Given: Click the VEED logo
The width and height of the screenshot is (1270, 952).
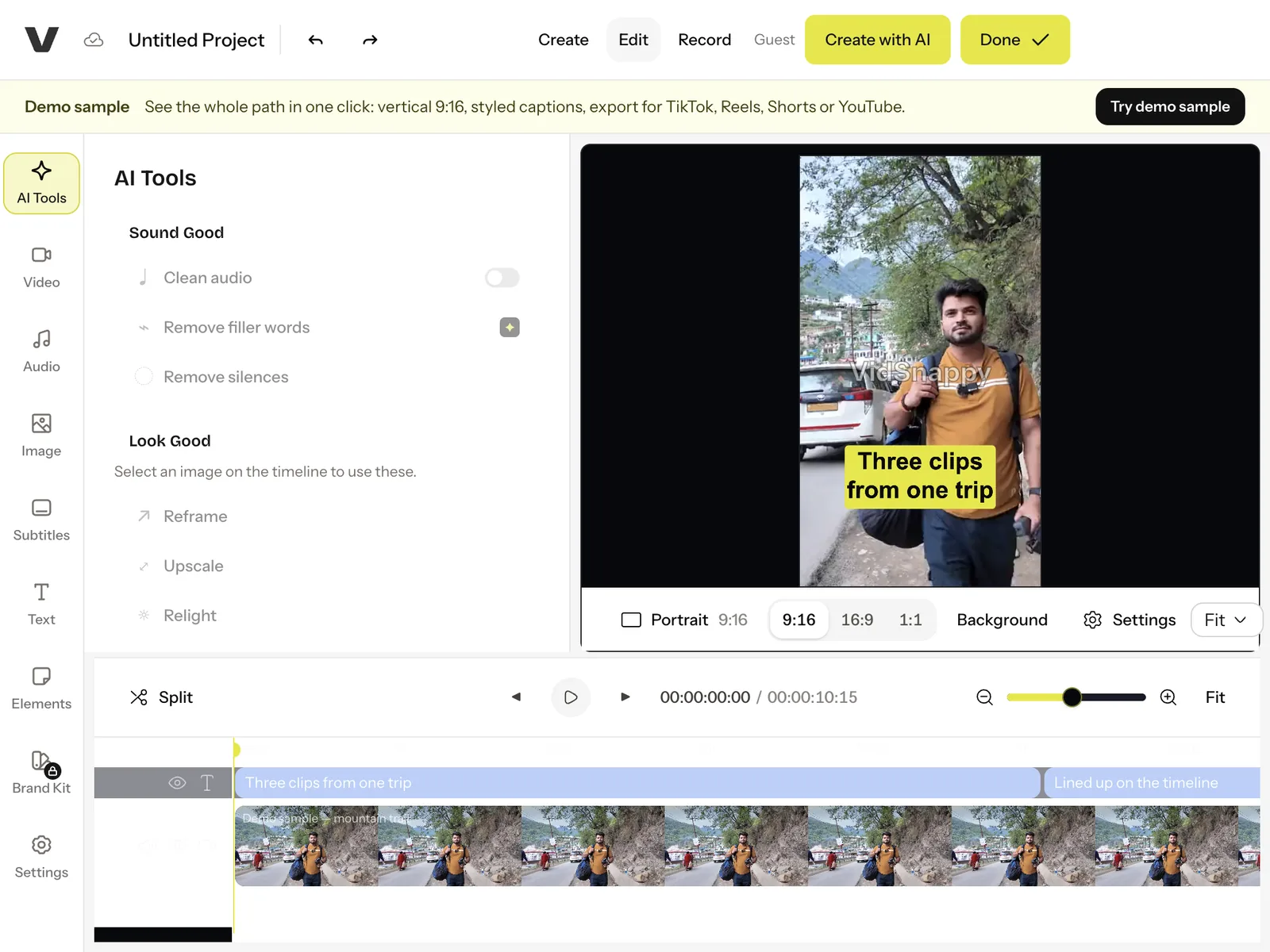Looking at the screenshot, I should pyautogui.click(x=41, y=40).
